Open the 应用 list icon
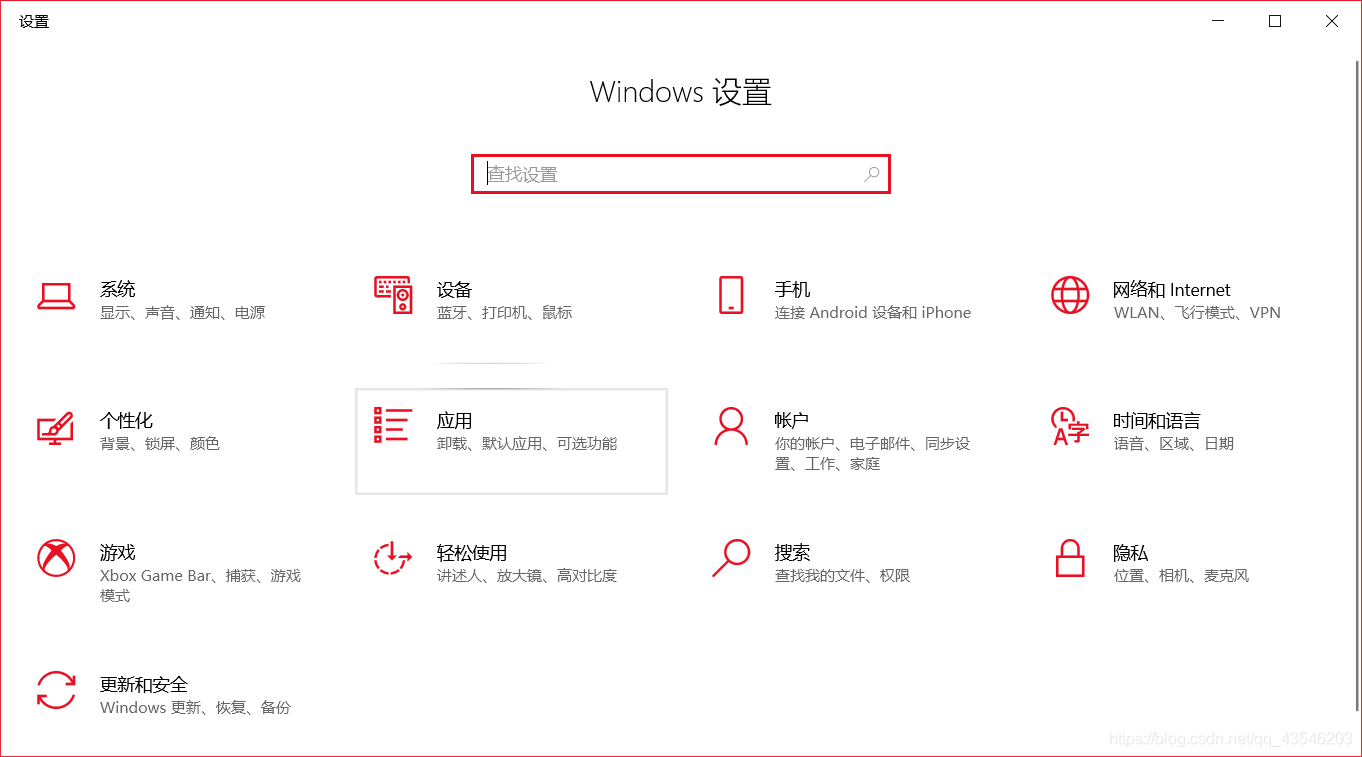1362x757 pixels. (x=393, y=425)
